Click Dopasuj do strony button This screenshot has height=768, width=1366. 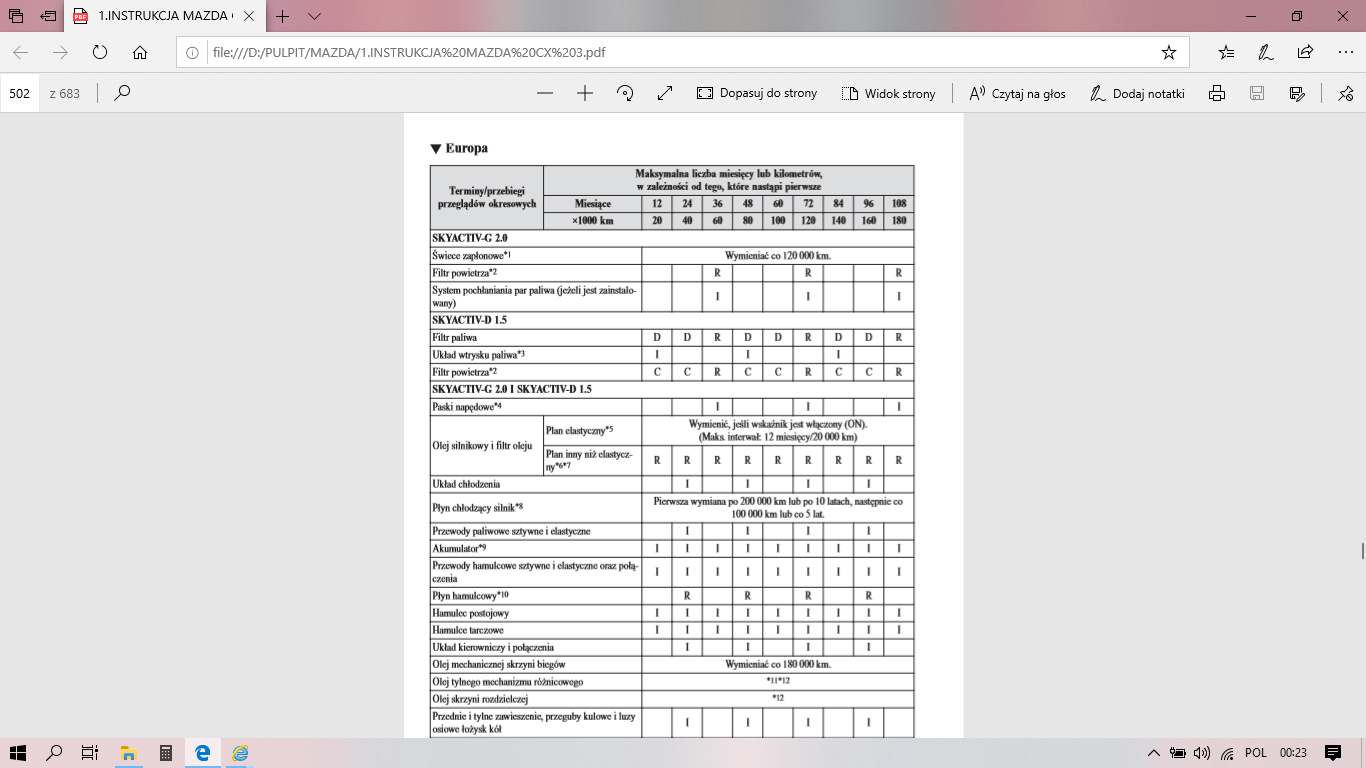pyautogui.click(x=757, y=93)
